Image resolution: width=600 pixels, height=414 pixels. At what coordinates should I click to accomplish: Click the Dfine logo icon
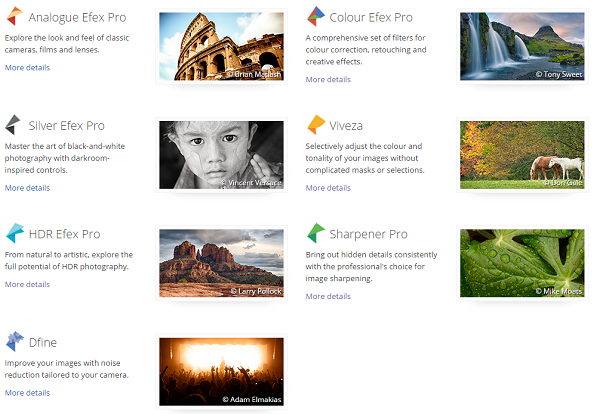pos(14,341)
